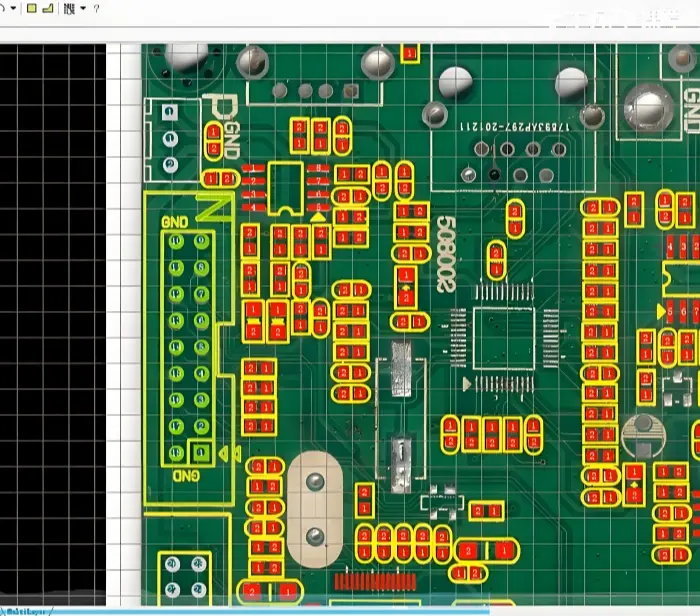Expand the dropdown arrow beside grid icon
The height and width of the screenshot is (616, 700).
[x=82, y=8]
